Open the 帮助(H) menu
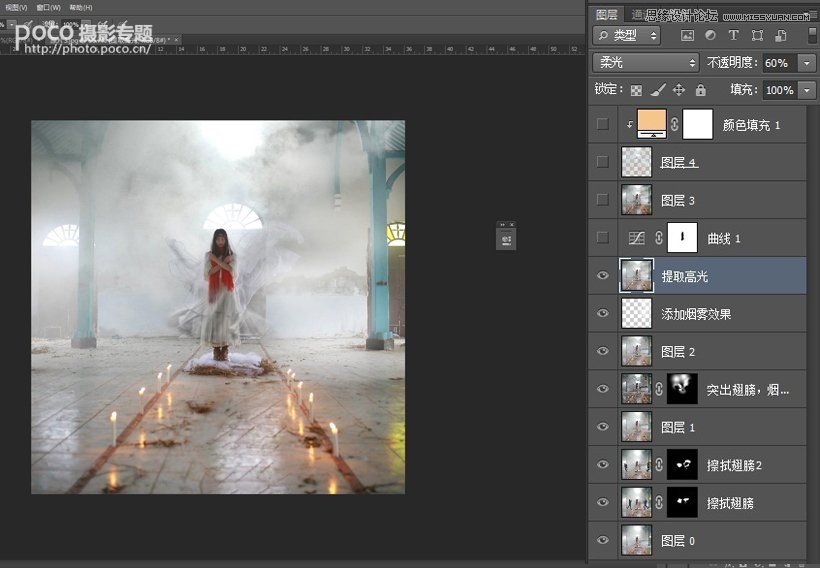The image size is (820, 568). click(x=81, y=7)
